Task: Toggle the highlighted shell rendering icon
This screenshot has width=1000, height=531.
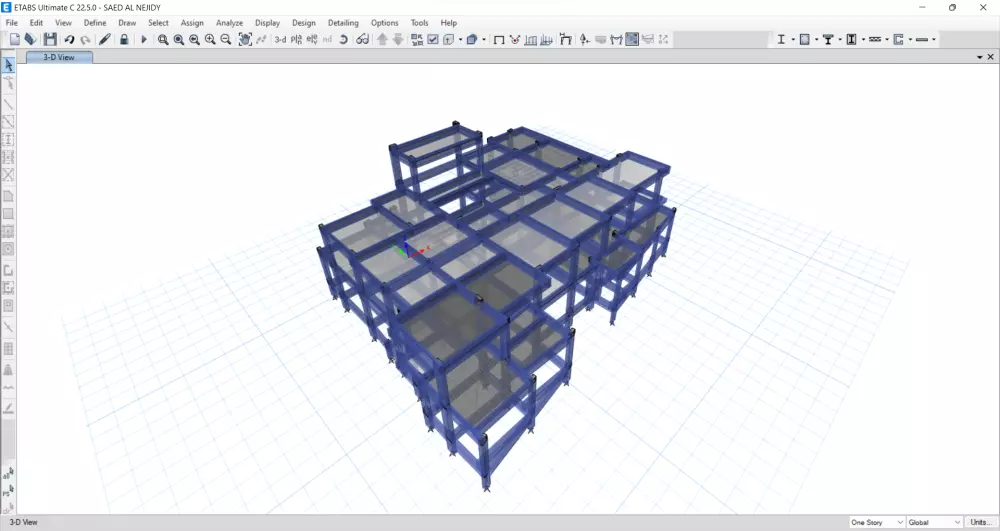Action: click(x=632, y=40)
